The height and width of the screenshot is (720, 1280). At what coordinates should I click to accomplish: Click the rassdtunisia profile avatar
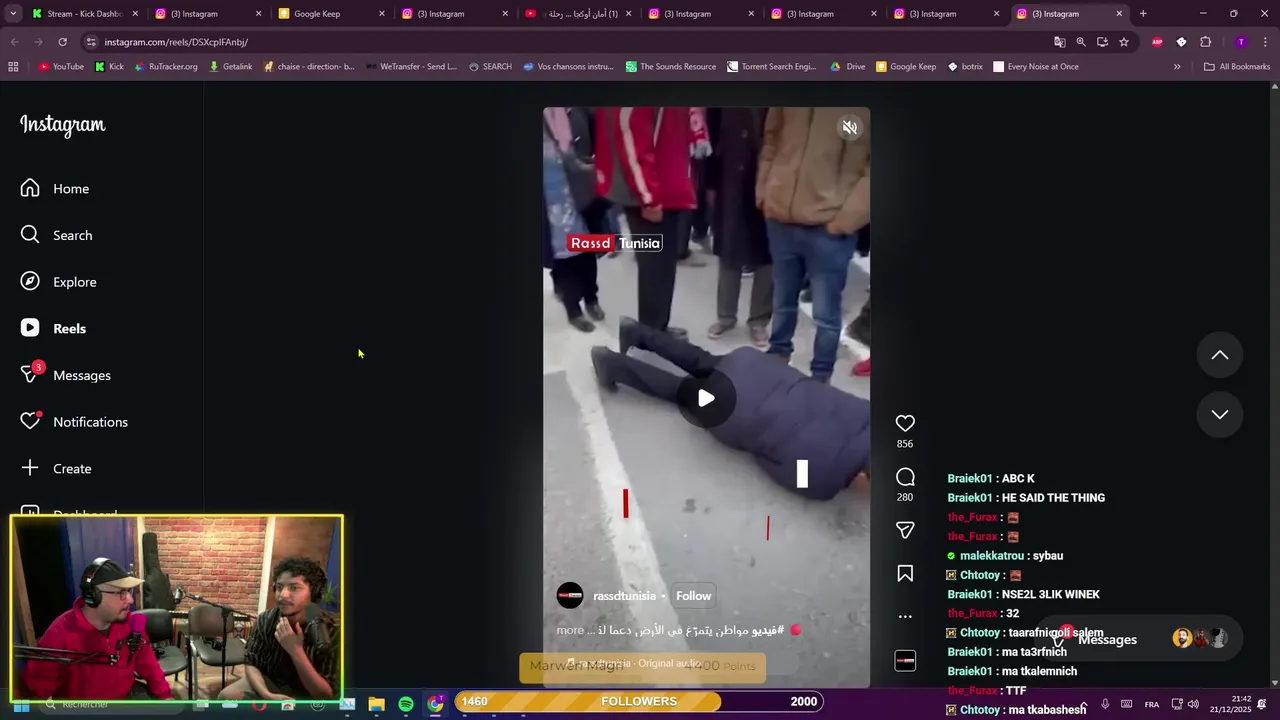click(570, 596)
